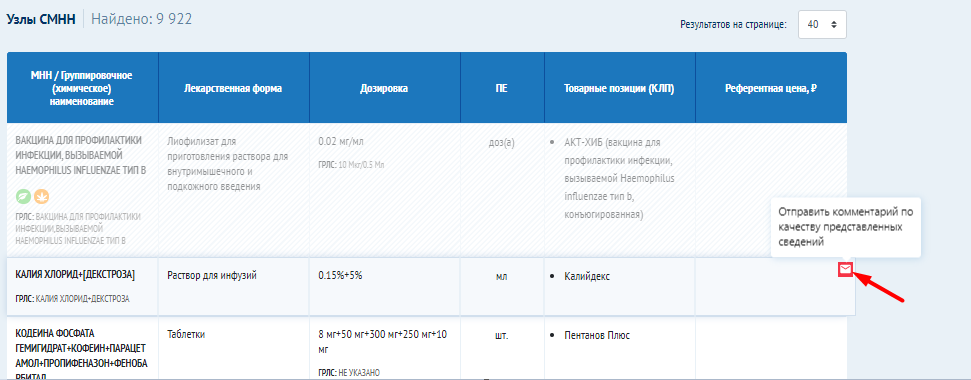Image resolution: width=971 pixels, height=380 pixels.
Task: Click the 'Товарные позиции (КЛП)' column header
Action: coord(619,89)
